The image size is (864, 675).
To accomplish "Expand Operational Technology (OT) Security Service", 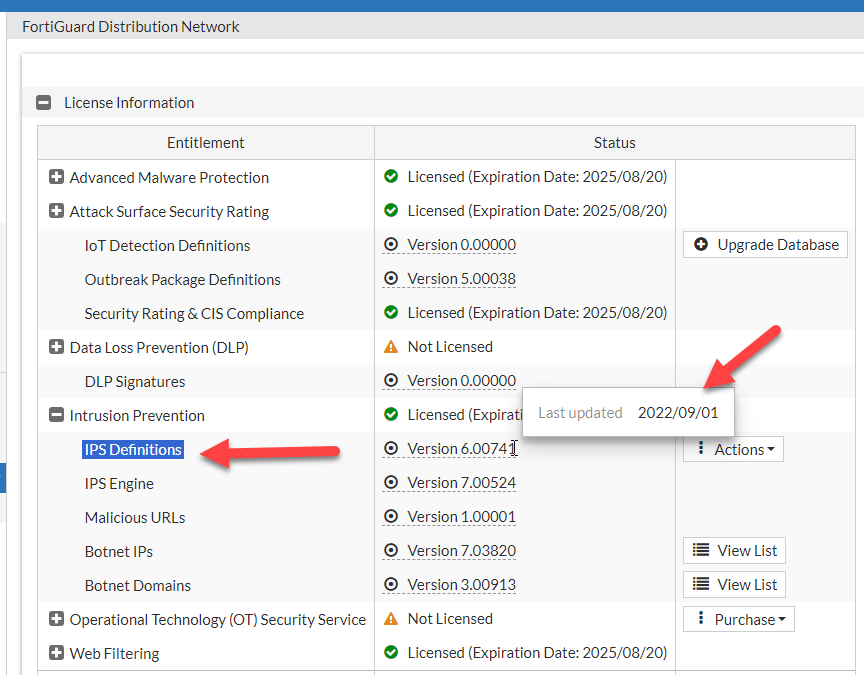I will click(57, 619).
